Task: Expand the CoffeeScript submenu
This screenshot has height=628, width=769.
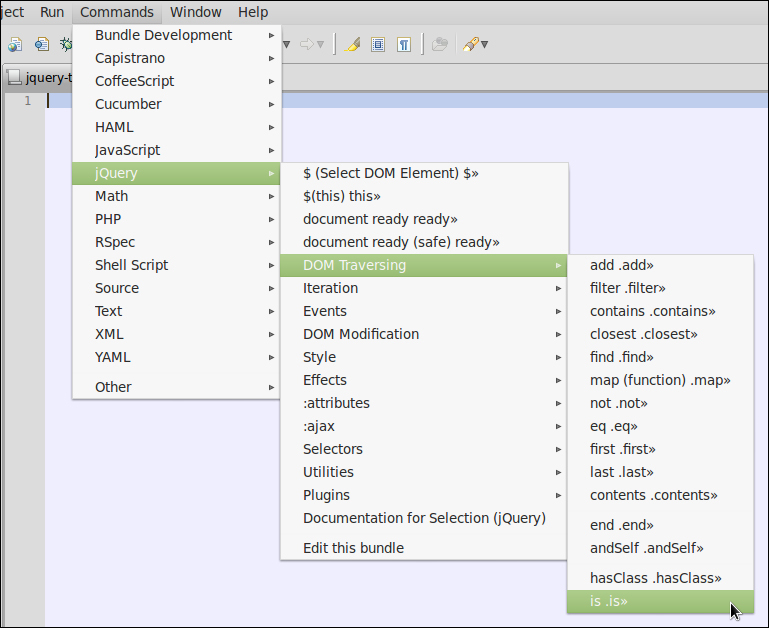Action: pos(177,81)
